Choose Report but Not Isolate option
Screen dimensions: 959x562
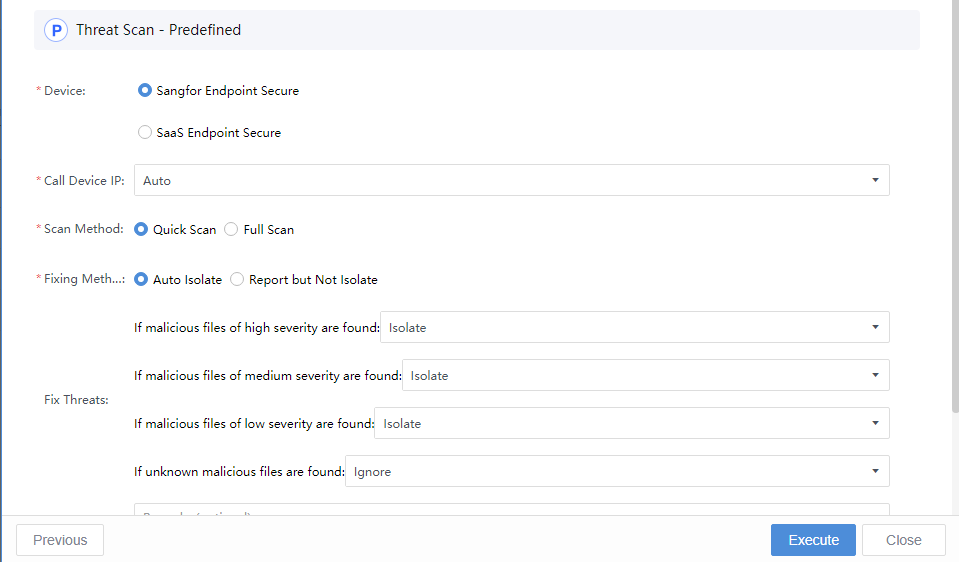(237, 279)
